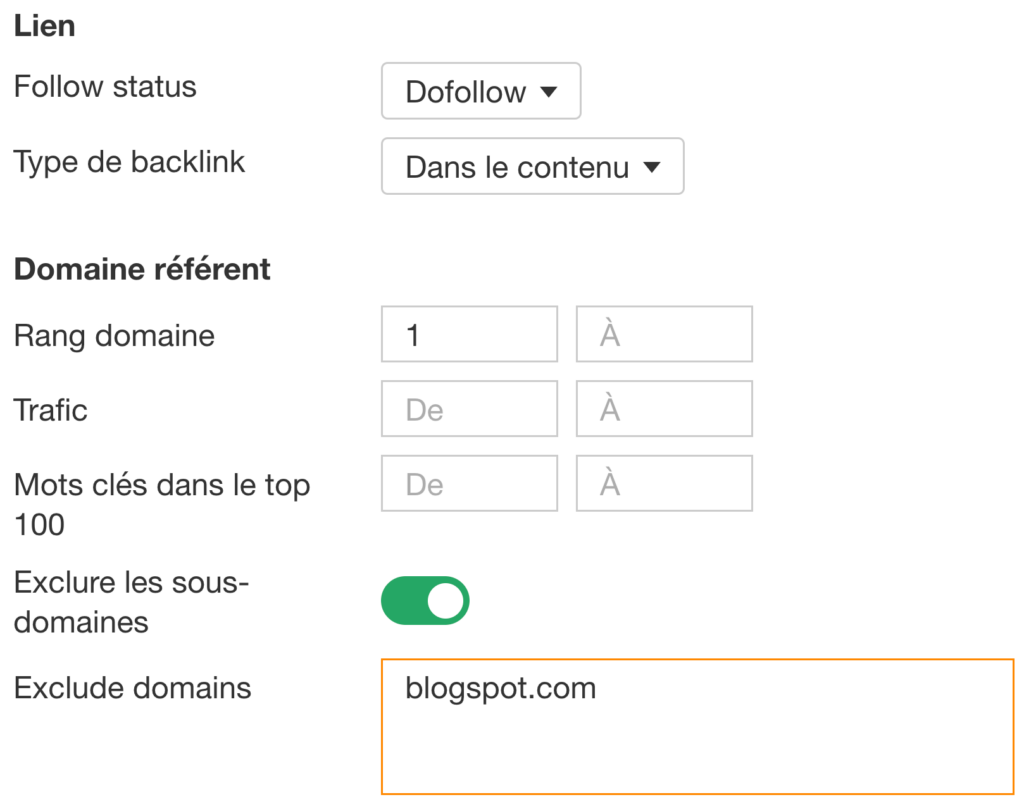Click the caret arrow beside Dans le contenu
The image size is (1024, 802).
[x=652, y=167]
